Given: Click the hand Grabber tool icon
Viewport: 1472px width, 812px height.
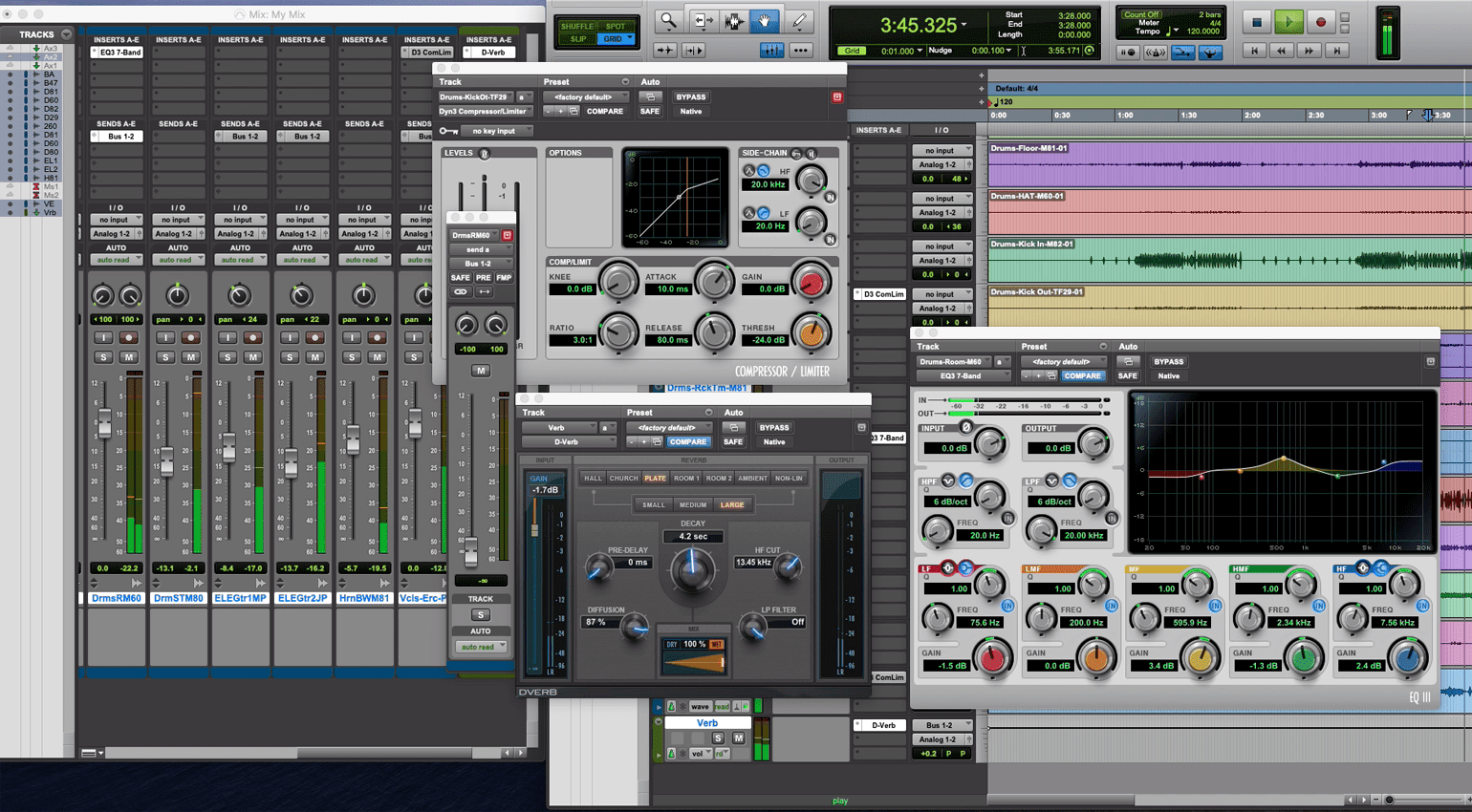Looking at the screenshot, I should click(765, 20).
